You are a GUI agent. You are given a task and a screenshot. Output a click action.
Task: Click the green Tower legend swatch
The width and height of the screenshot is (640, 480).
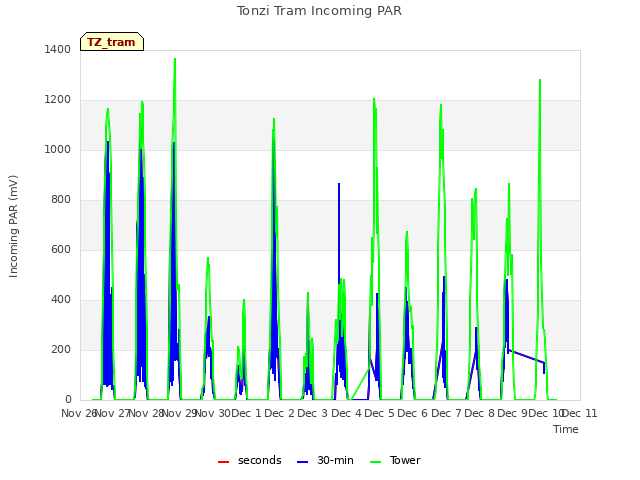pyautogui.click(x=375, y=462)
